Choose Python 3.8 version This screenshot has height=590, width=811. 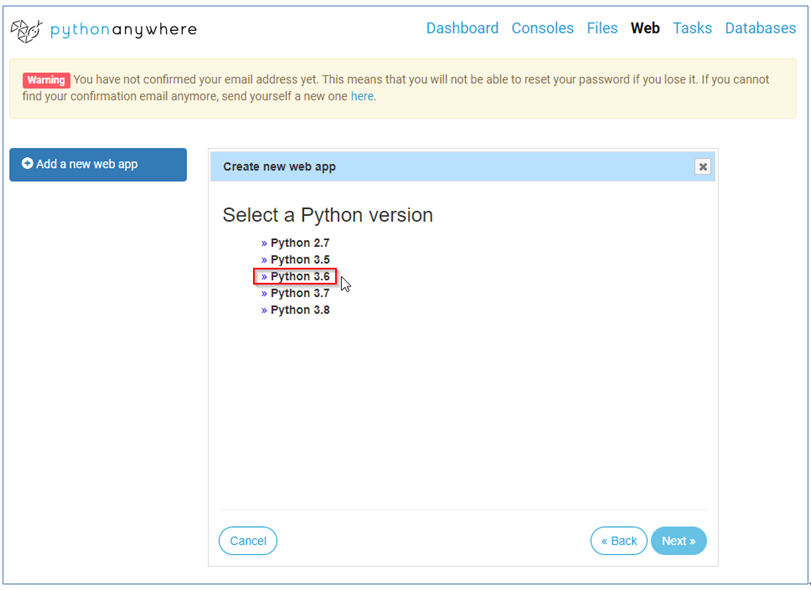(x=299, y=310)
